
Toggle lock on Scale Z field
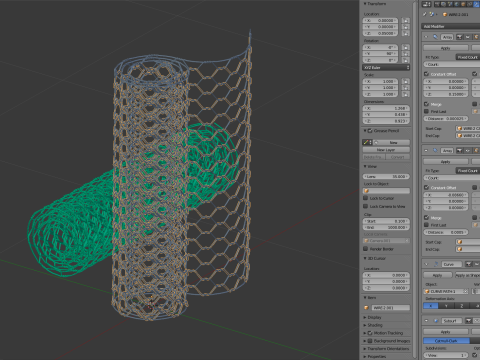tap(406, 94)
